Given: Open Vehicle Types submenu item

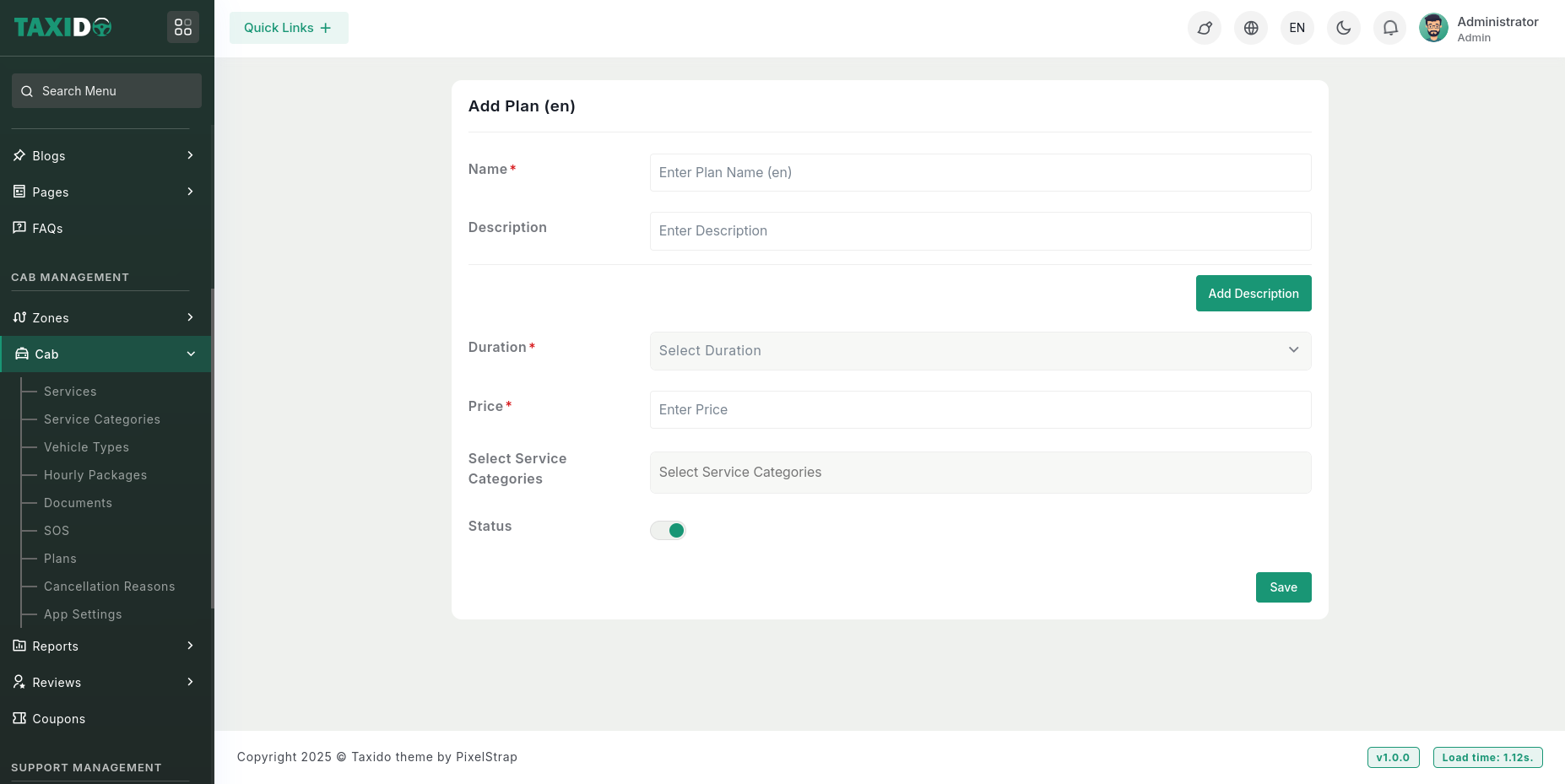Looking at the screenshot, I should 86,447.
